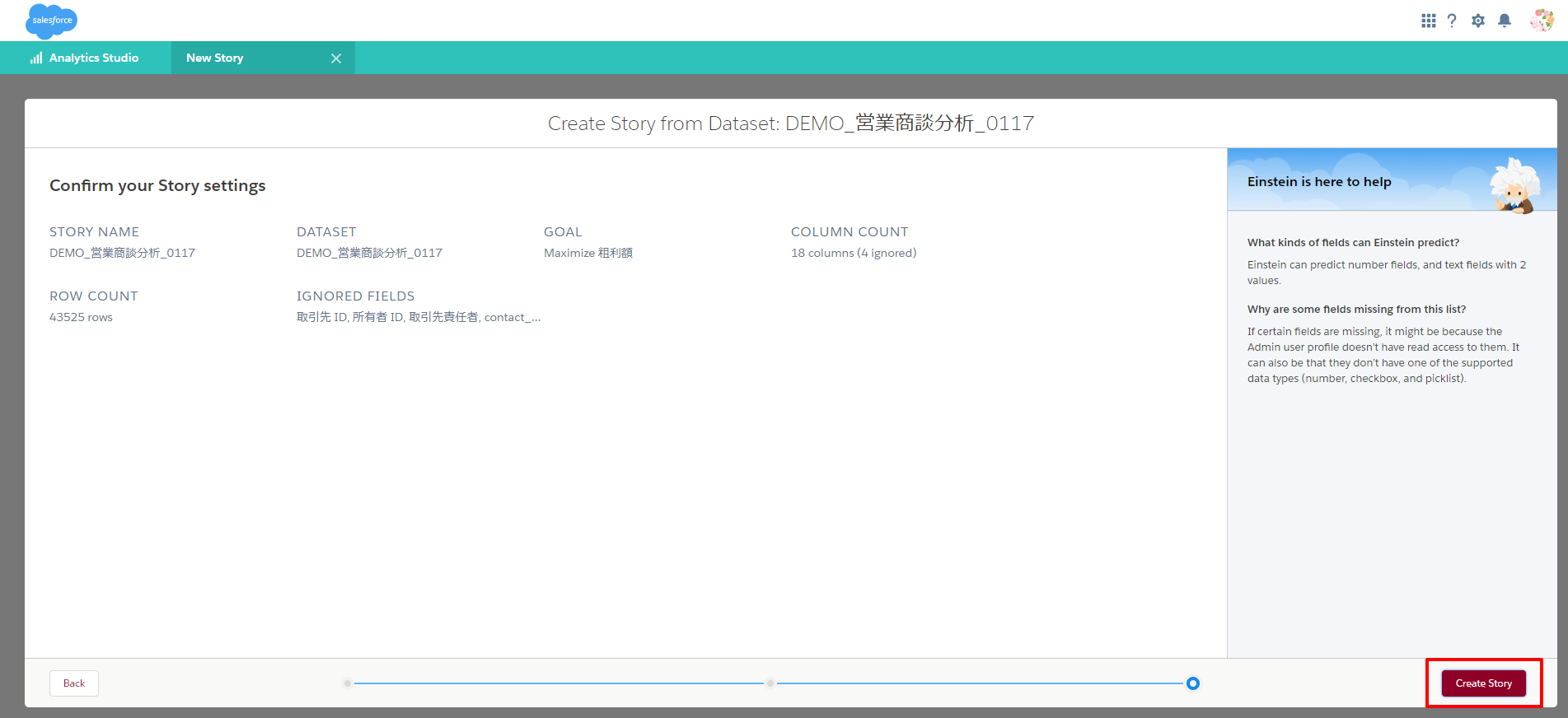Click the truncated ignored fields list
This screenshot has height=718, width=1568.
pos(419,318)
